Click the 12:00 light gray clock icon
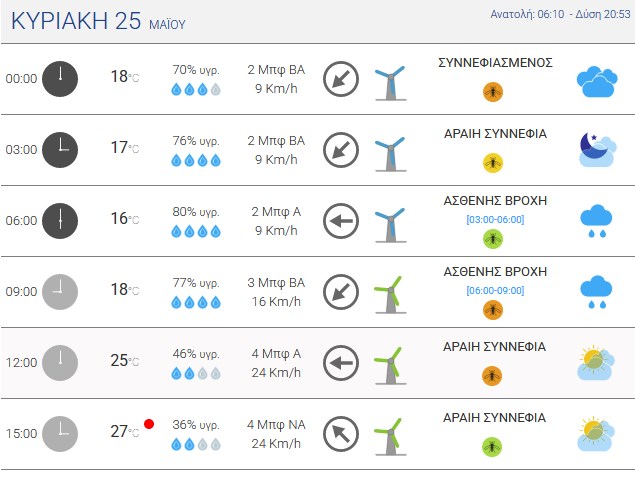Screen dimensions: 635x477 click(x=60, y=363)
